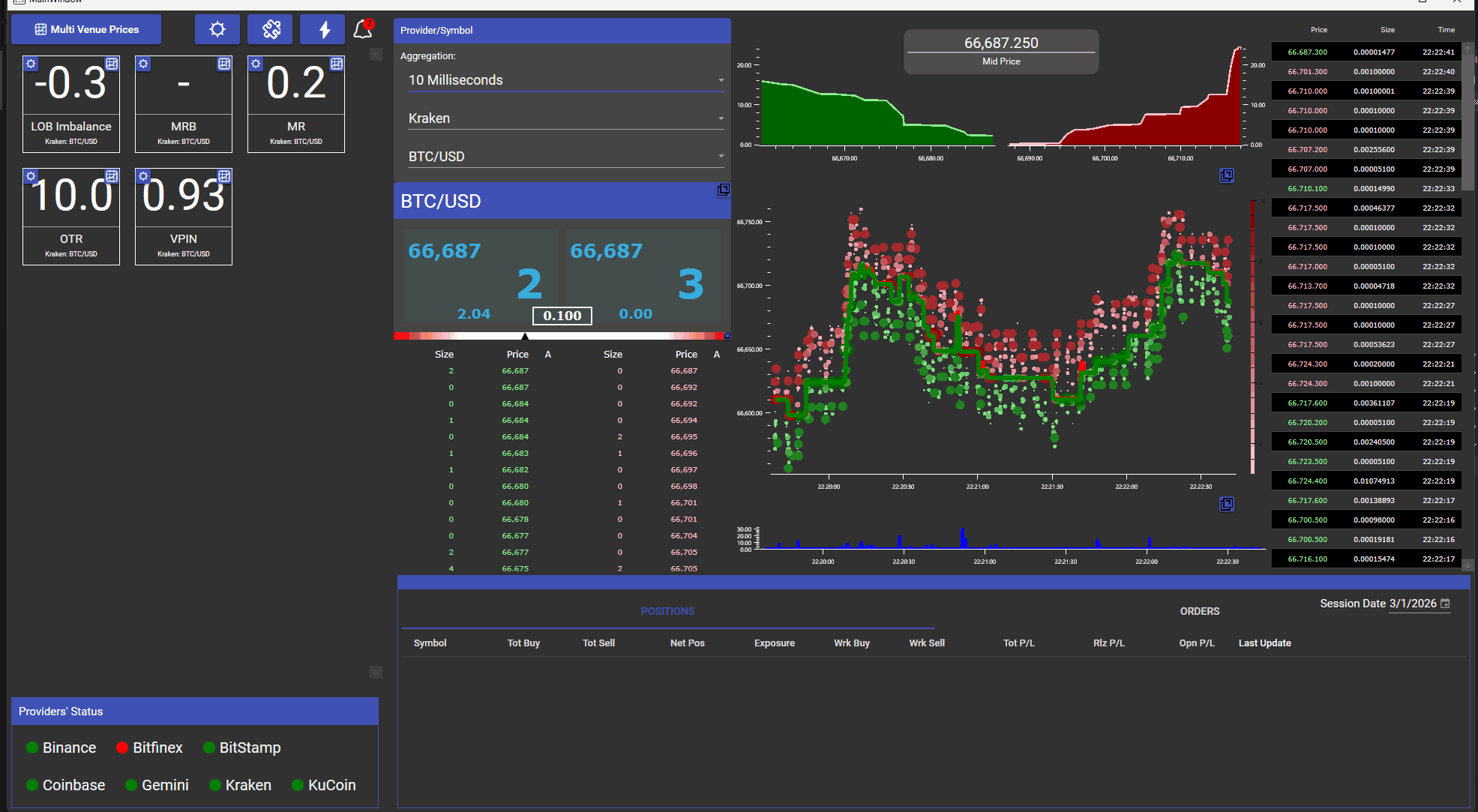Click the puzzle piece plugins icon

270,29
